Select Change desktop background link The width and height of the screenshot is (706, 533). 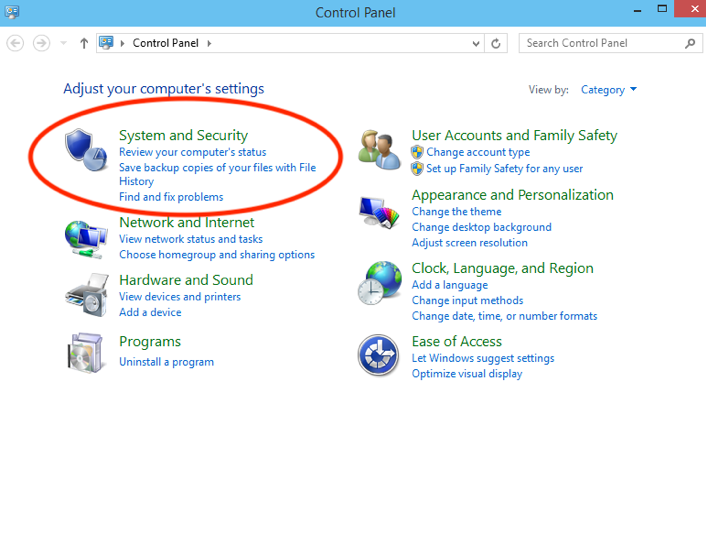(x=481, y=227)
